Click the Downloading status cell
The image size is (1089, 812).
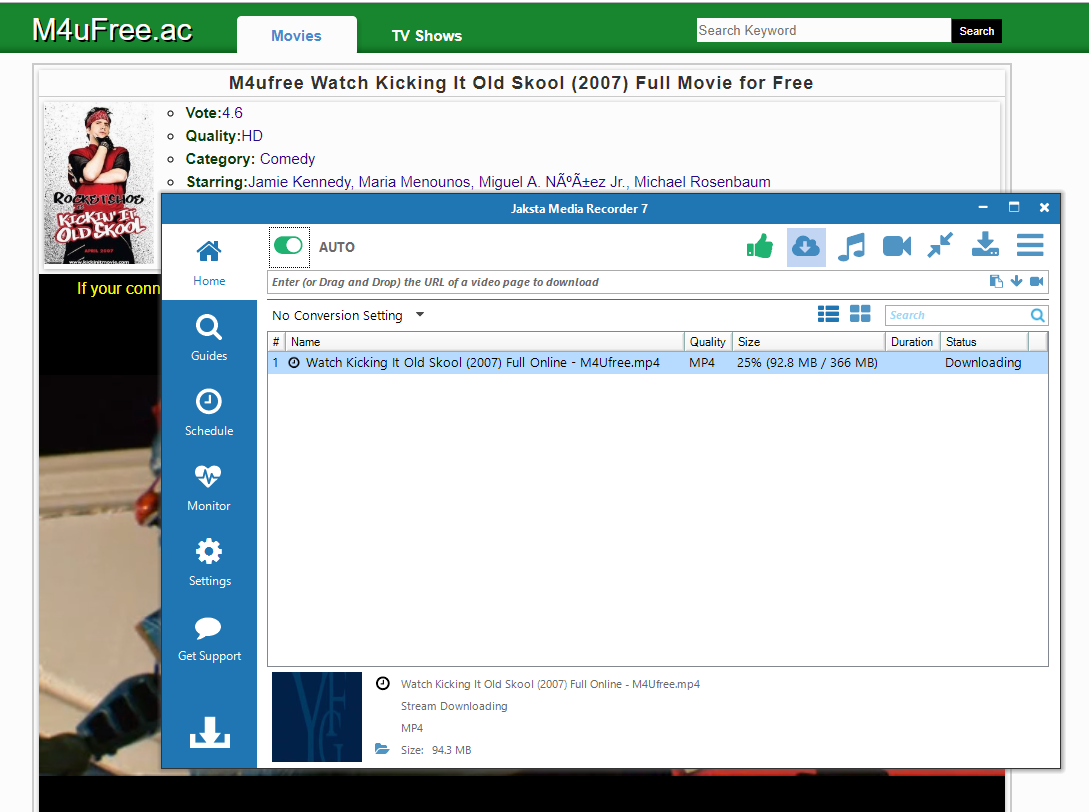[x=983, y=363]
